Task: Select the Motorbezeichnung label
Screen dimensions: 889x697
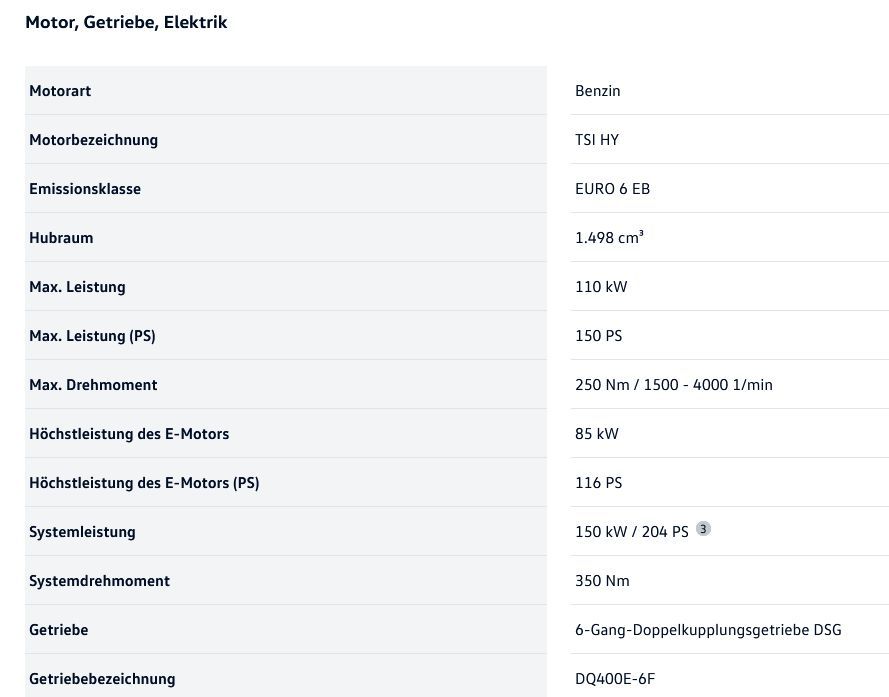Action: click(x=93, y=140)
